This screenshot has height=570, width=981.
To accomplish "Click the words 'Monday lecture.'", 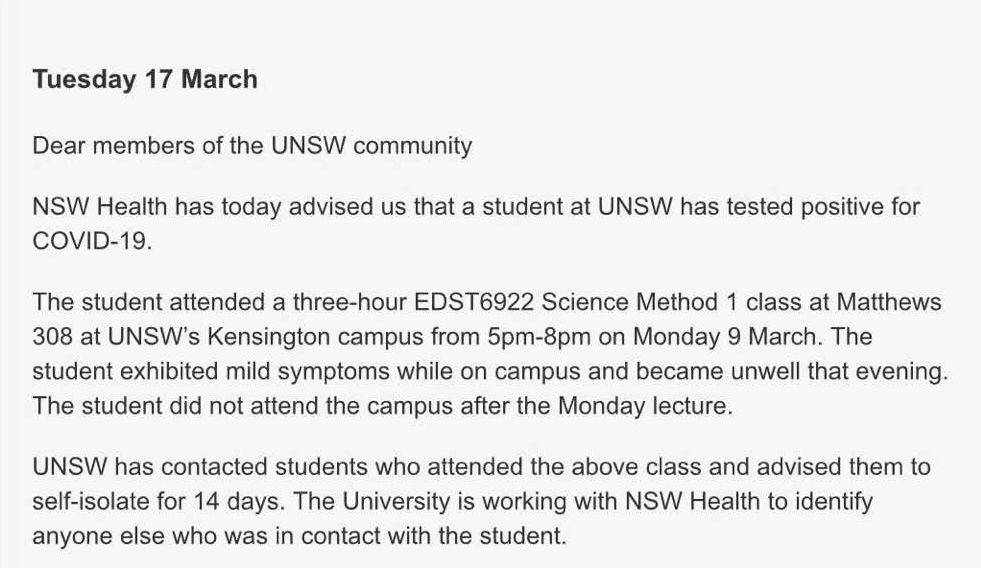I will [645, 406].
